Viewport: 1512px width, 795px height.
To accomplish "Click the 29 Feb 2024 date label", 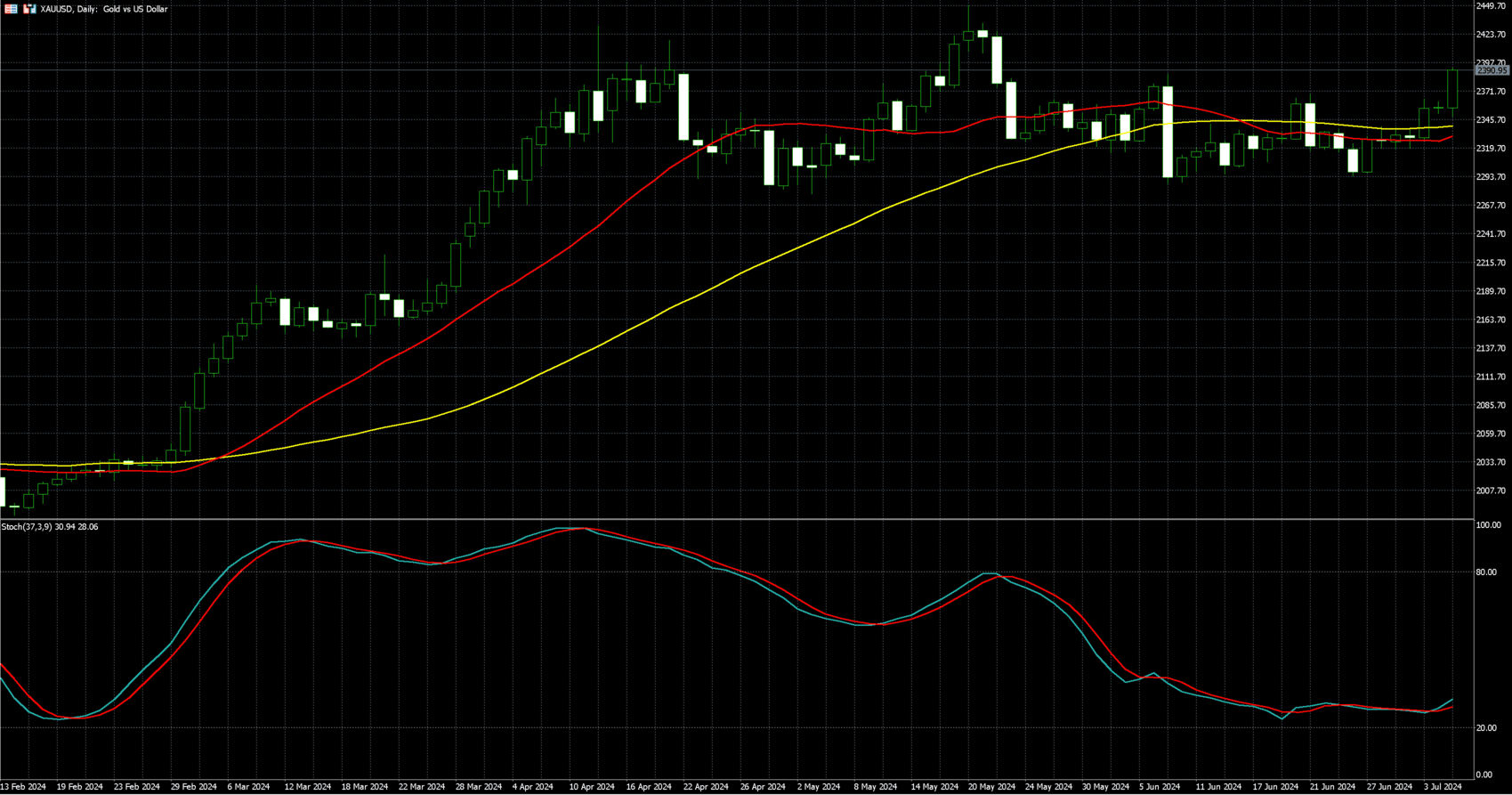I will 193,787.
